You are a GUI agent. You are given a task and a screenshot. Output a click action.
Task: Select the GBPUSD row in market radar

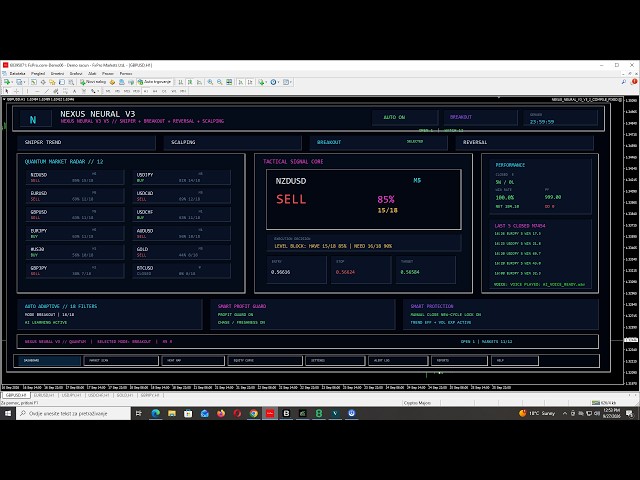pos(75,215)
